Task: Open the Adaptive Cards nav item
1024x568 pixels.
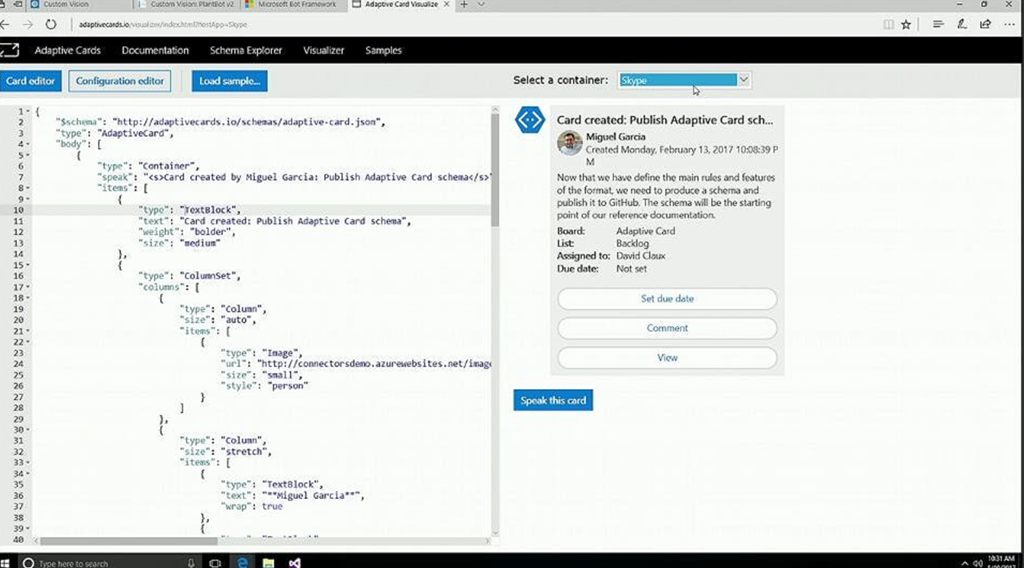Action: [x=67, y=50]
